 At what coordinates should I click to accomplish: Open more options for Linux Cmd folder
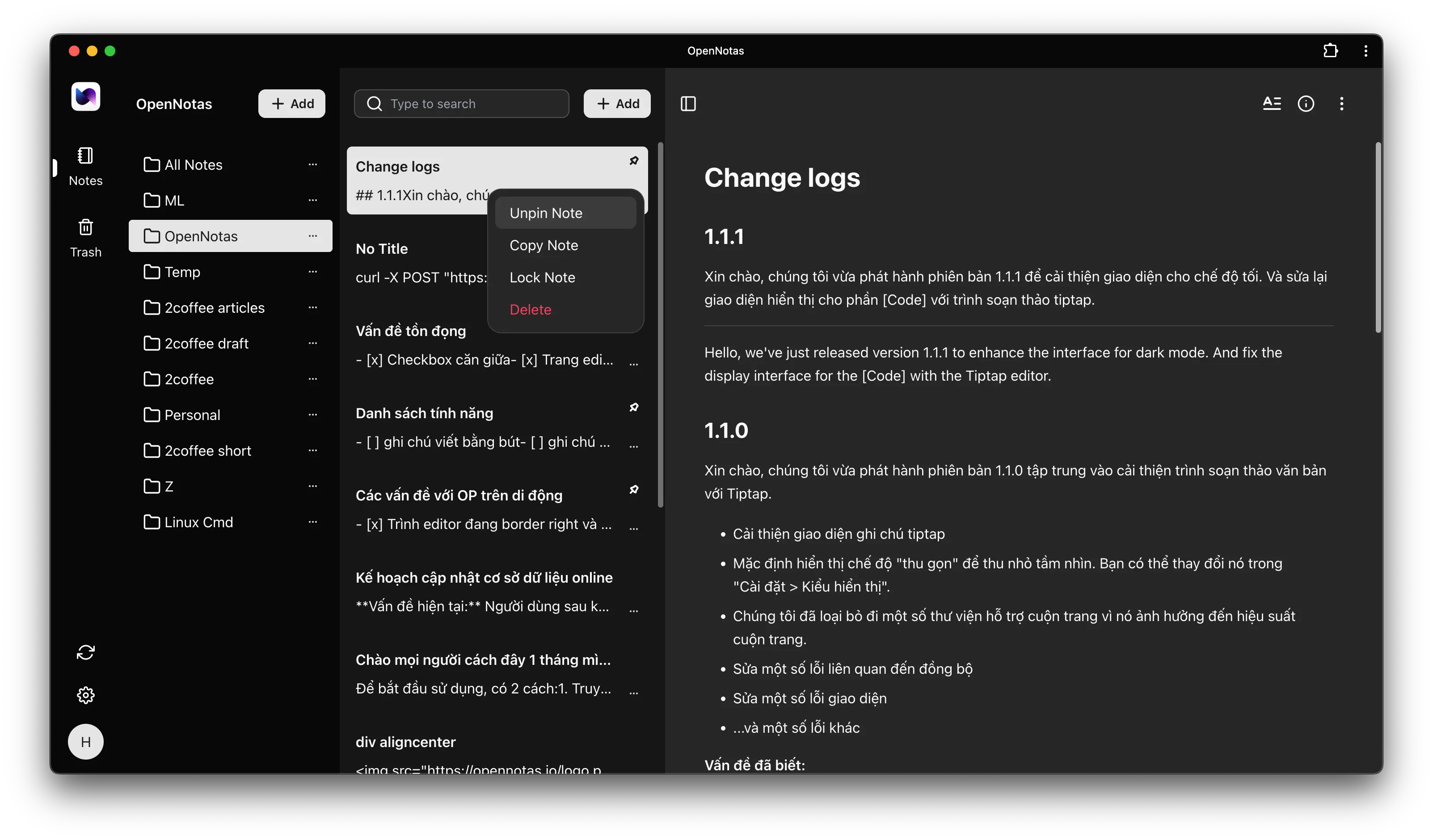click(x=312, y=522)
